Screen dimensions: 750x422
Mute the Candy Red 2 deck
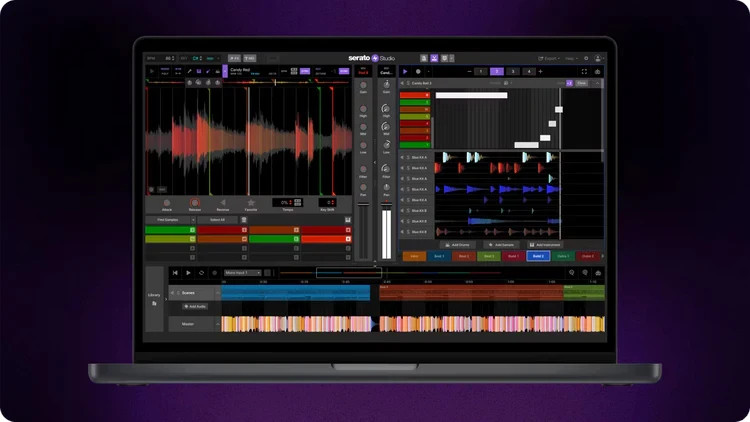point(402,83)
